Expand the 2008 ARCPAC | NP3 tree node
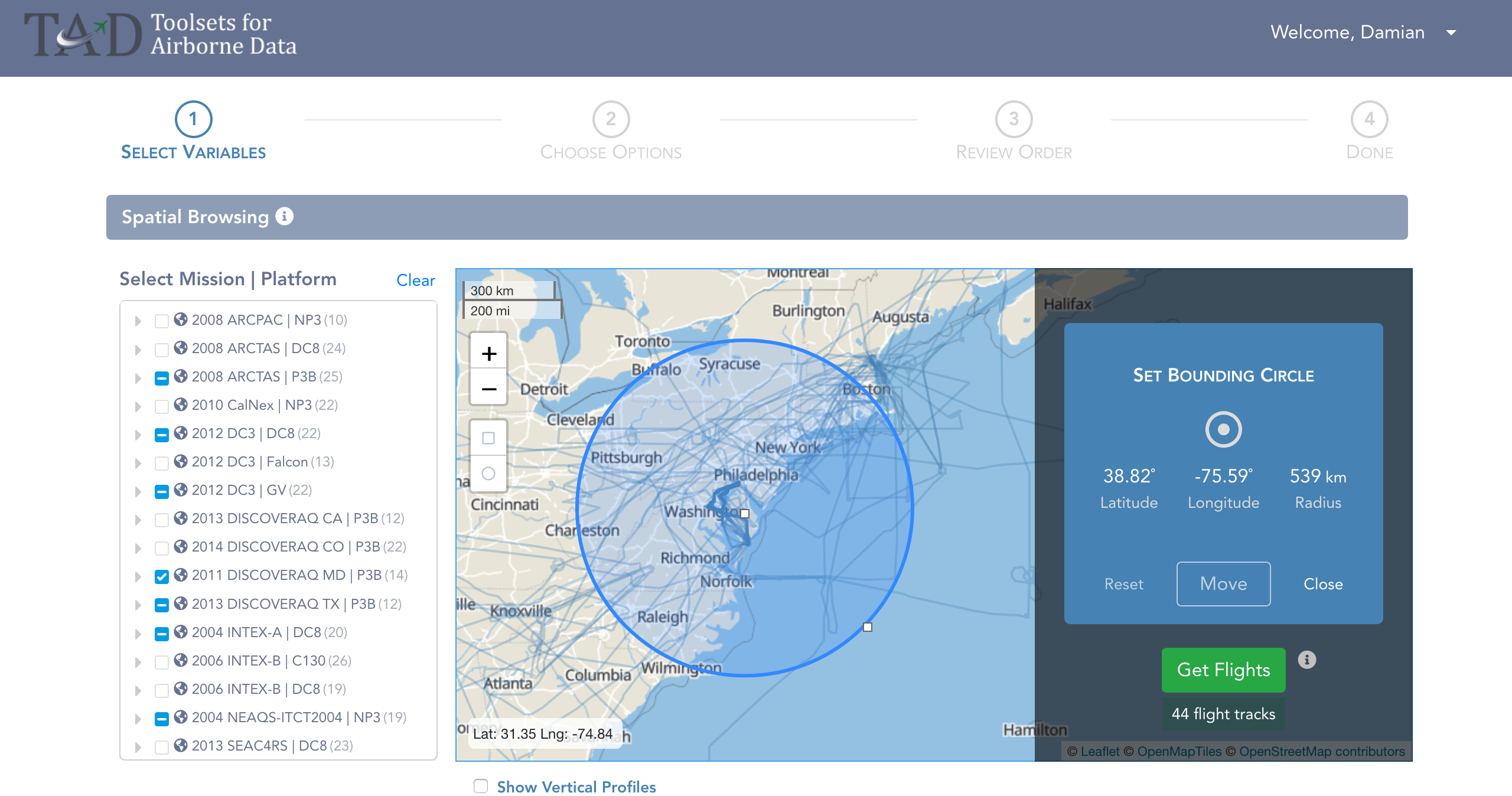The width and height of the screenshot is (1512, 796). pyautogui.click(x=138, y=321)
